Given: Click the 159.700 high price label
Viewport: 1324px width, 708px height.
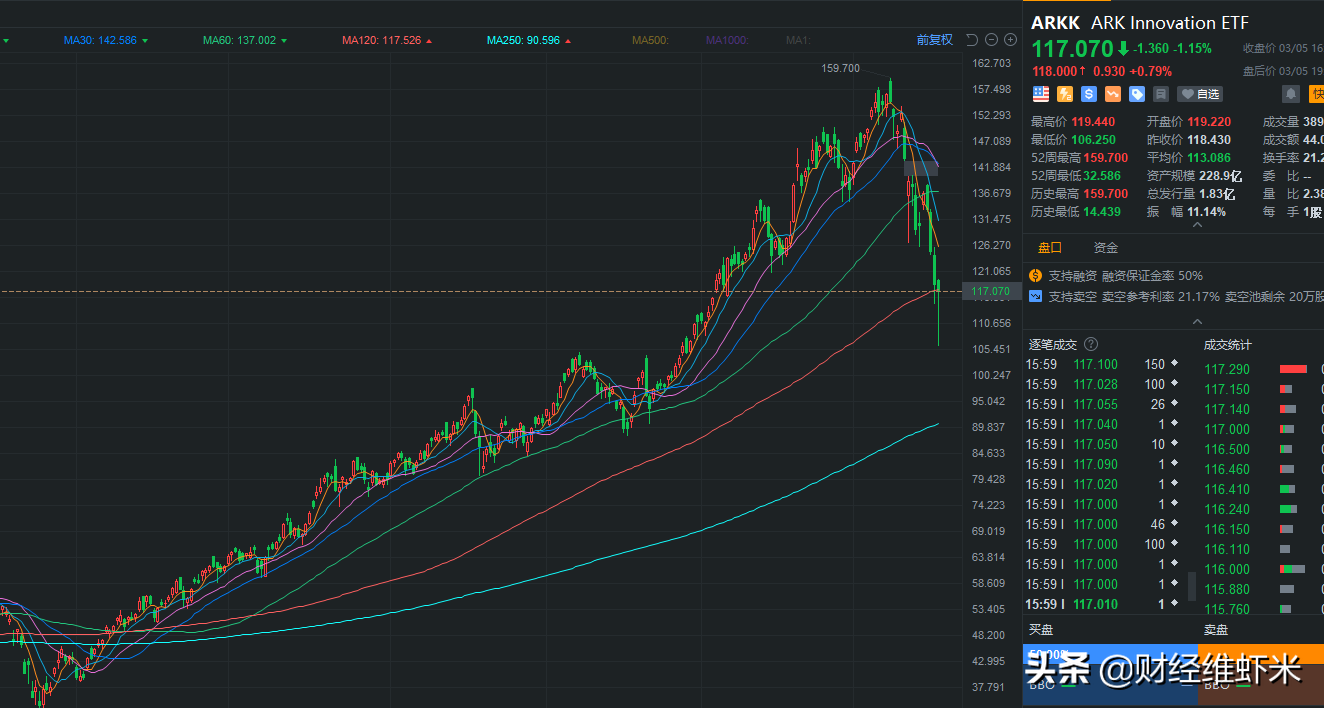Looking at the screenshot, I should [x=840, y=68].
